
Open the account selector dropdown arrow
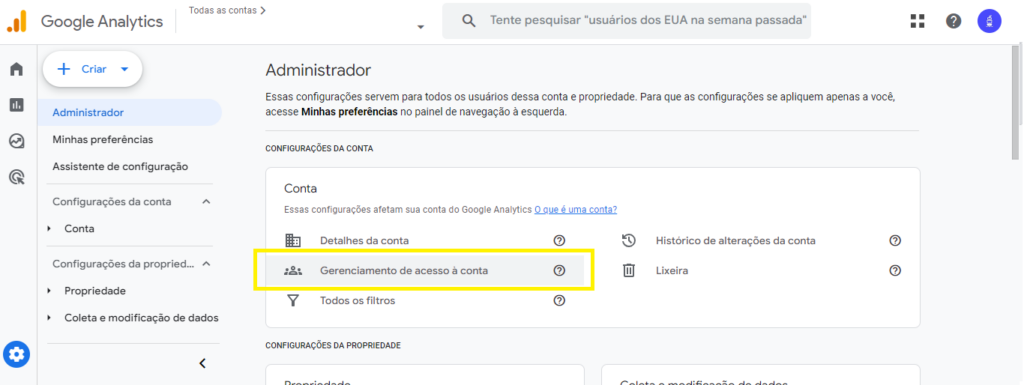tap(421, 27)
